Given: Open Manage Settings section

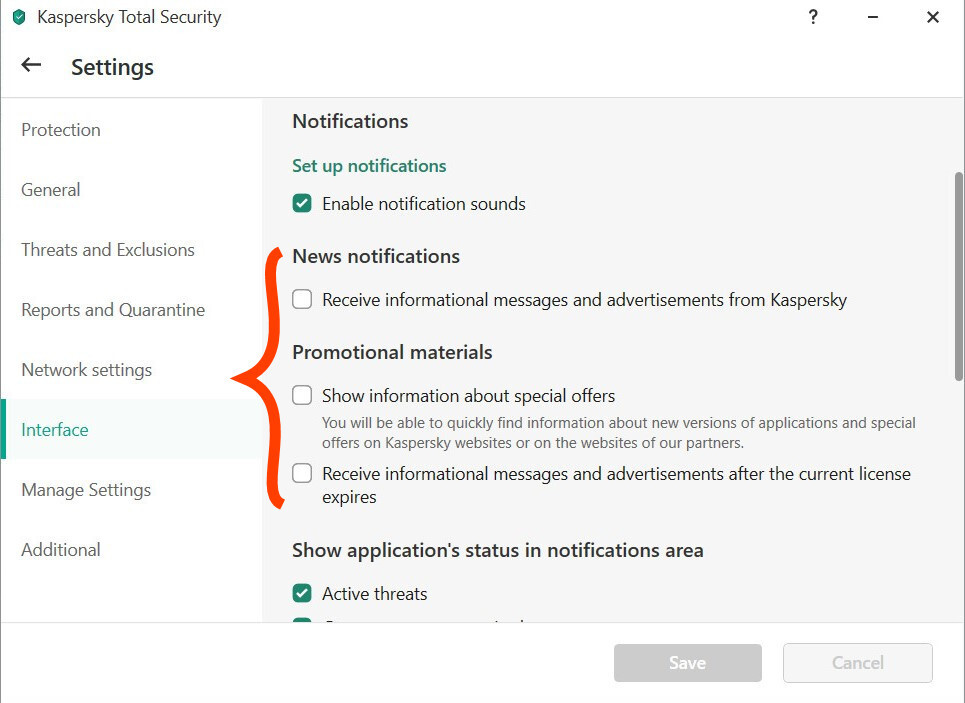Looking at the screenshot, I should tap(86, 490).
